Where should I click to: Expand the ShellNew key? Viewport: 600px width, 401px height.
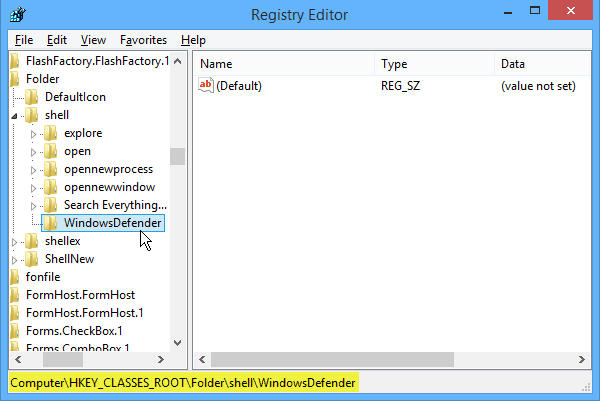(x=15, y=260)
